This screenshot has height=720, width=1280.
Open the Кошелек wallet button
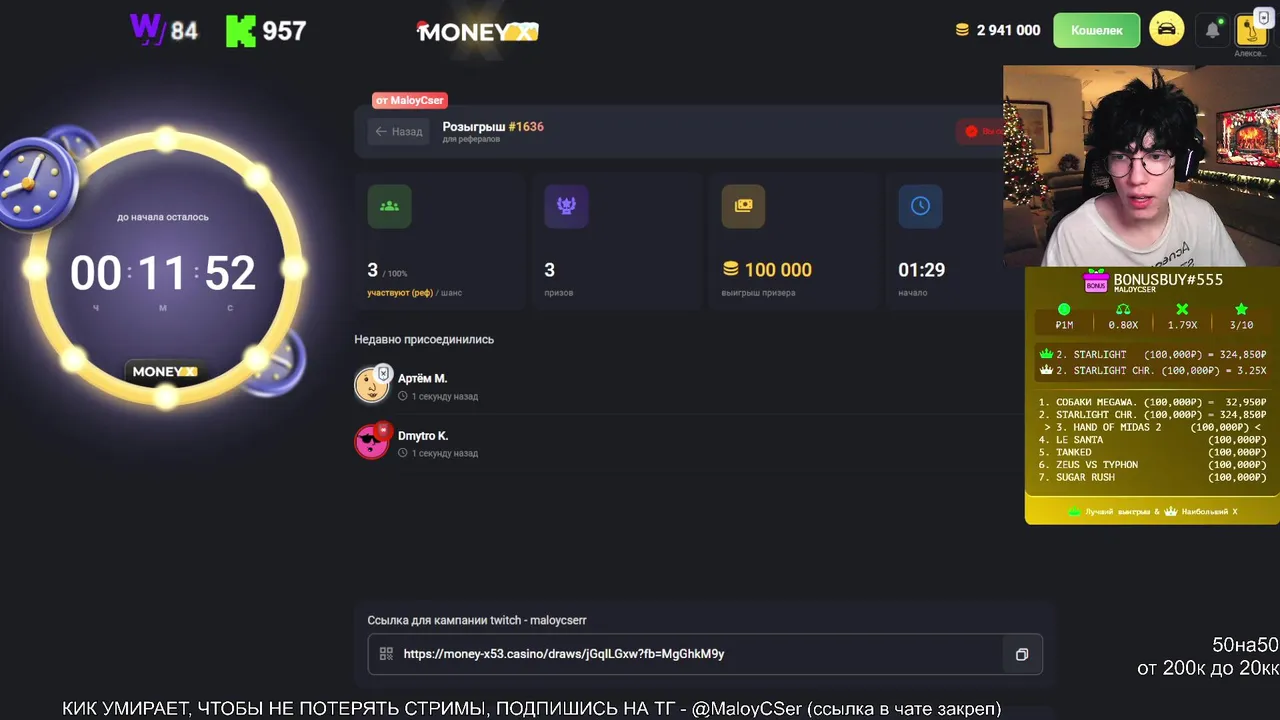(1097, 30)
